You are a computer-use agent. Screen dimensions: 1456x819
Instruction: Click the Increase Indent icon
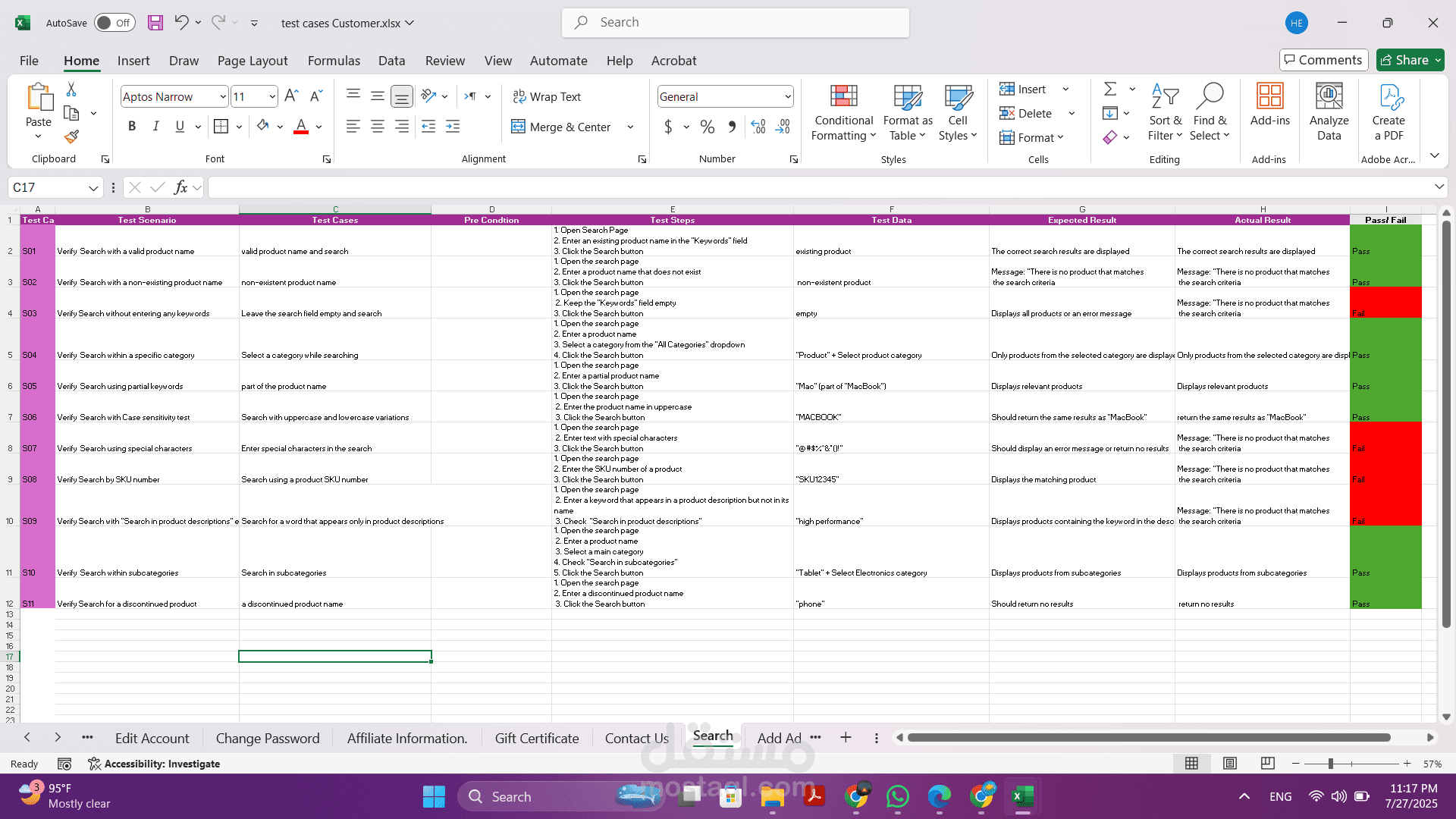(453, 127)
